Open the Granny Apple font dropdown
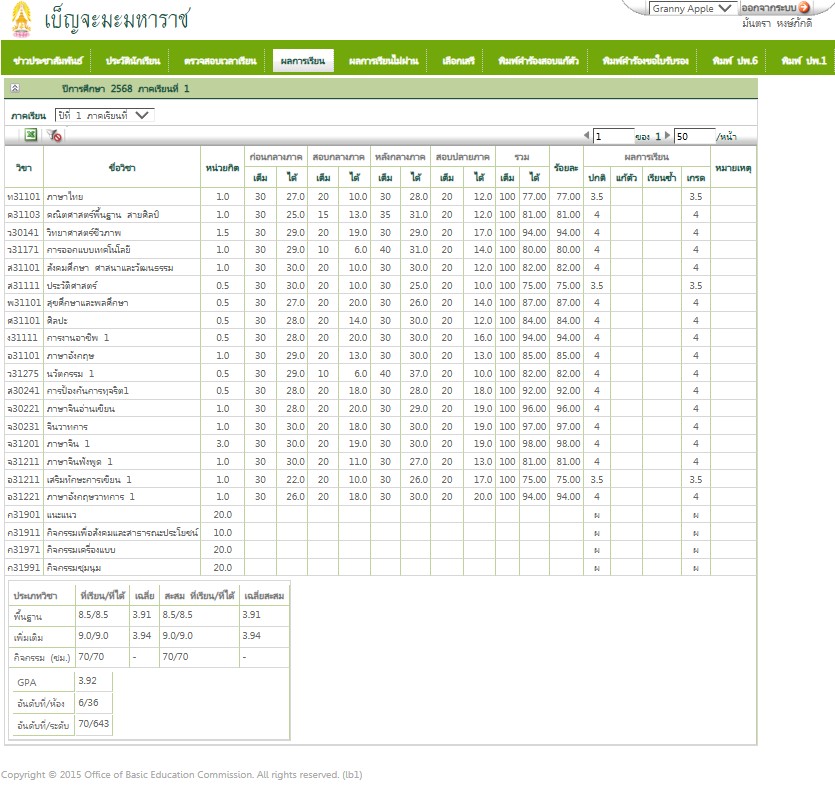The width and height of the screenshot is (835, 793). [692, 8]
